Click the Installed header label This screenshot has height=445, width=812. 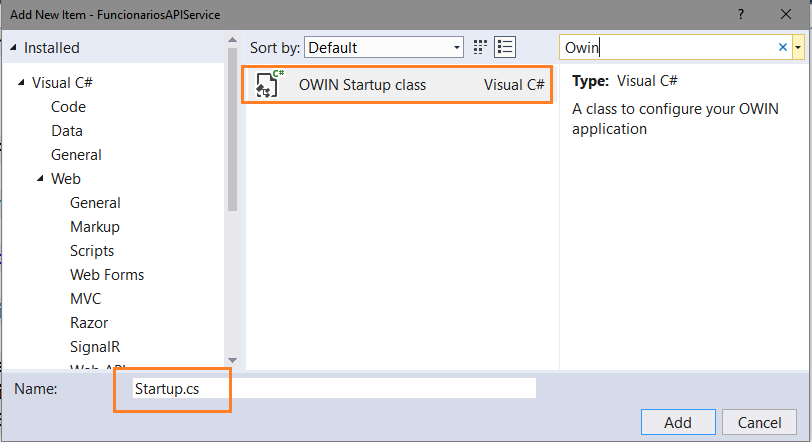(x=52, y=48)
